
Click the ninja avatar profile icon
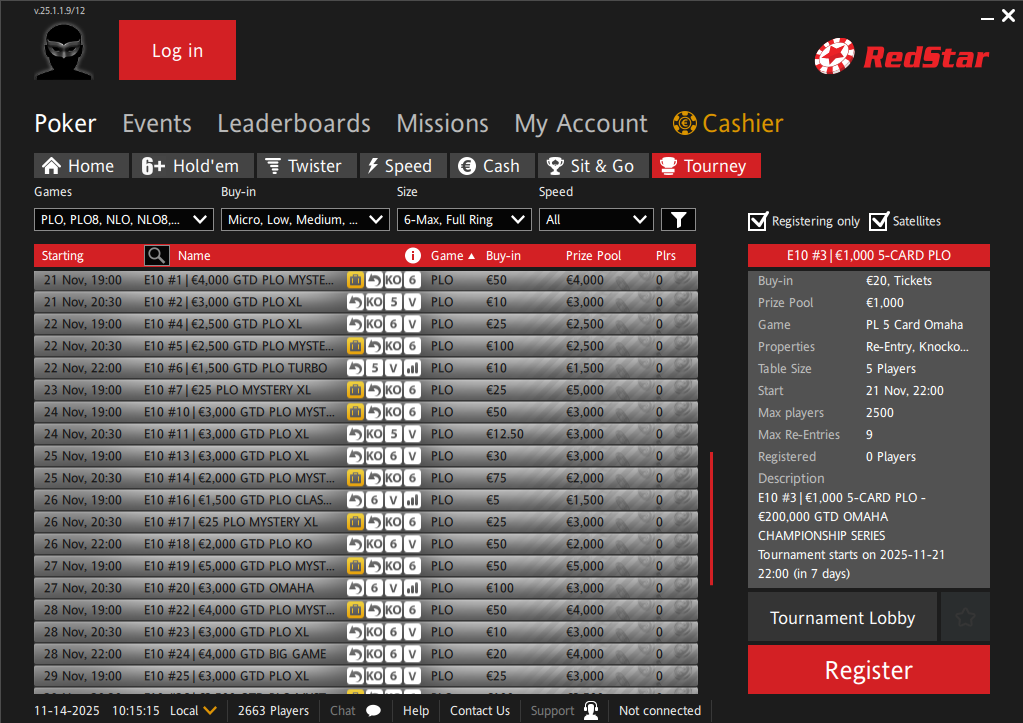(65, 51)
